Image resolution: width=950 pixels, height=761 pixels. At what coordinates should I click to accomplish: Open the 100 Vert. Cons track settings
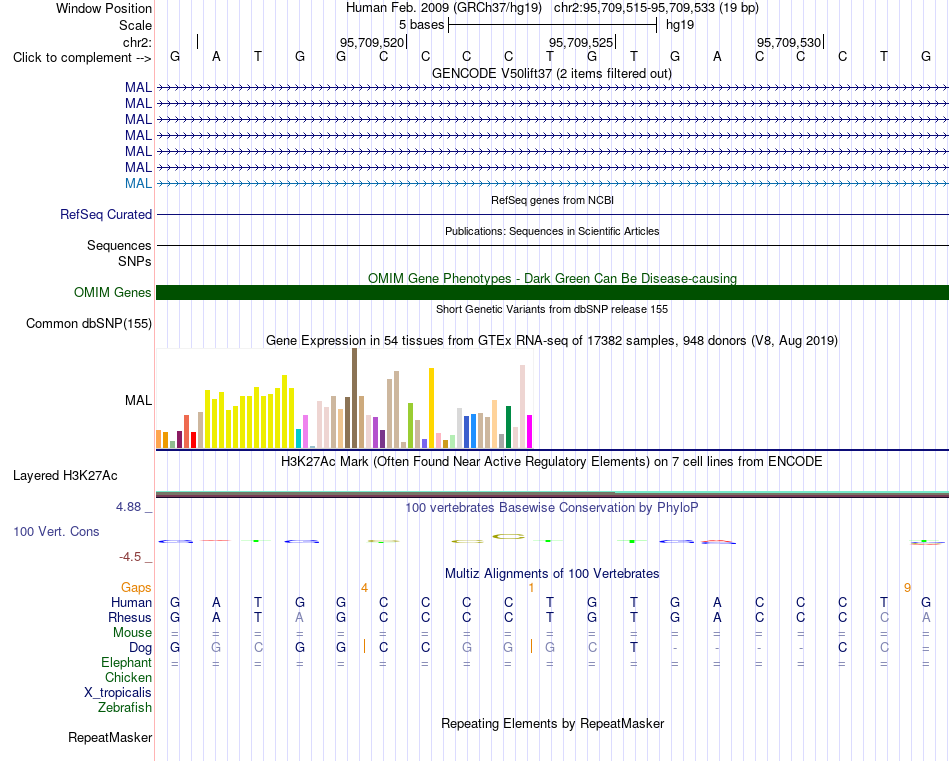(56, 531)
